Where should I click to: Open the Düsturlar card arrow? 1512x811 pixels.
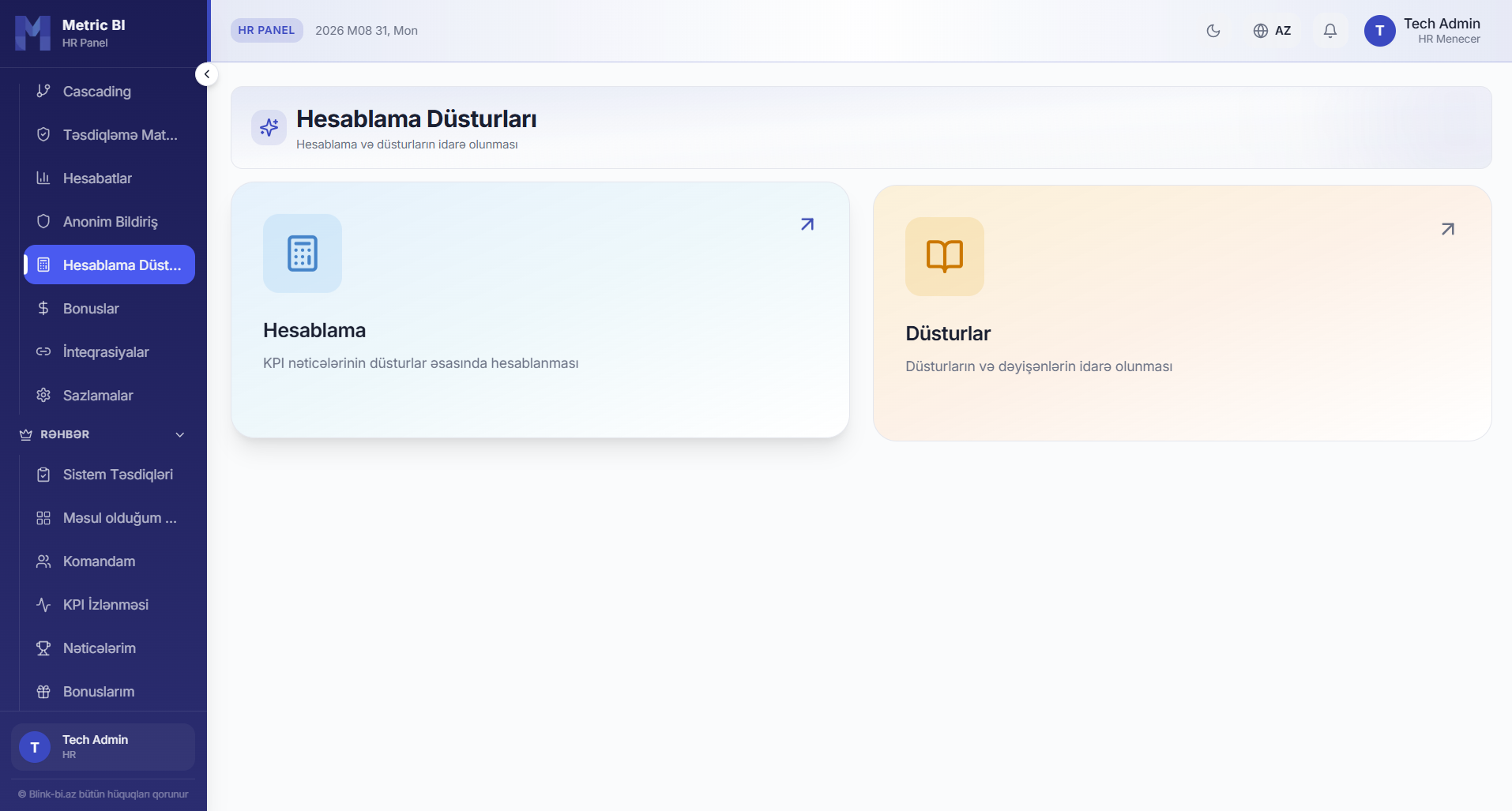[1448, 229]
